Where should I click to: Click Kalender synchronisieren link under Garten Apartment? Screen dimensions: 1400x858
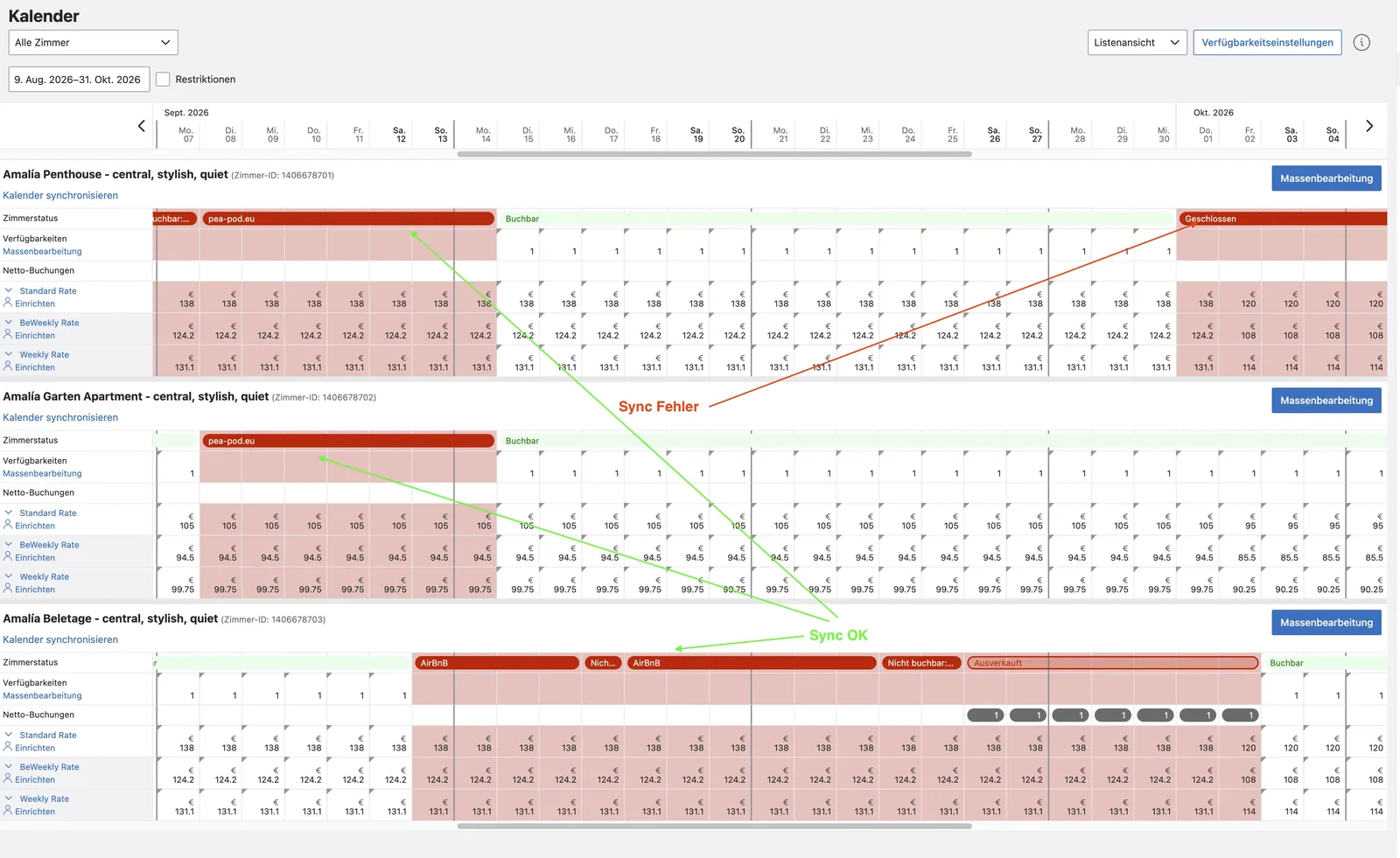[x=60, y=417]
